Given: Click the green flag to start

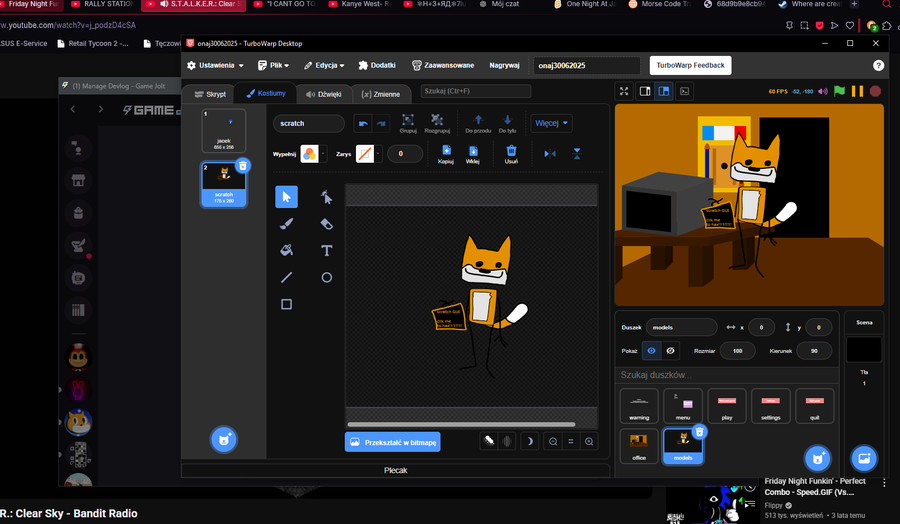Looking at the screenshot, I should 839,91.
